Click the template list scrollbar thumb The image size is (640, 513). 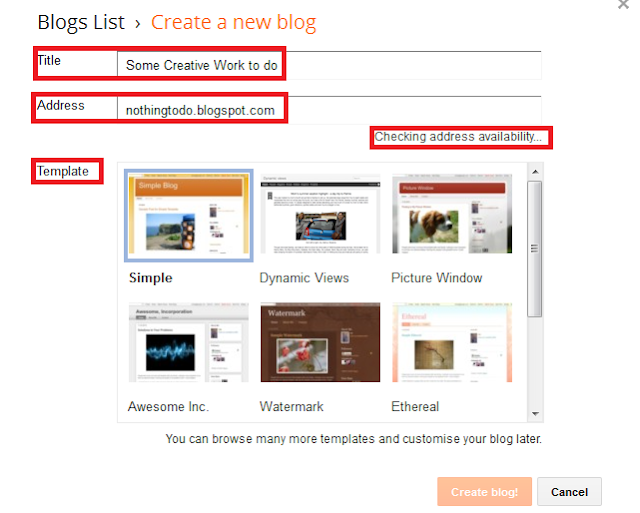point(535,249)
